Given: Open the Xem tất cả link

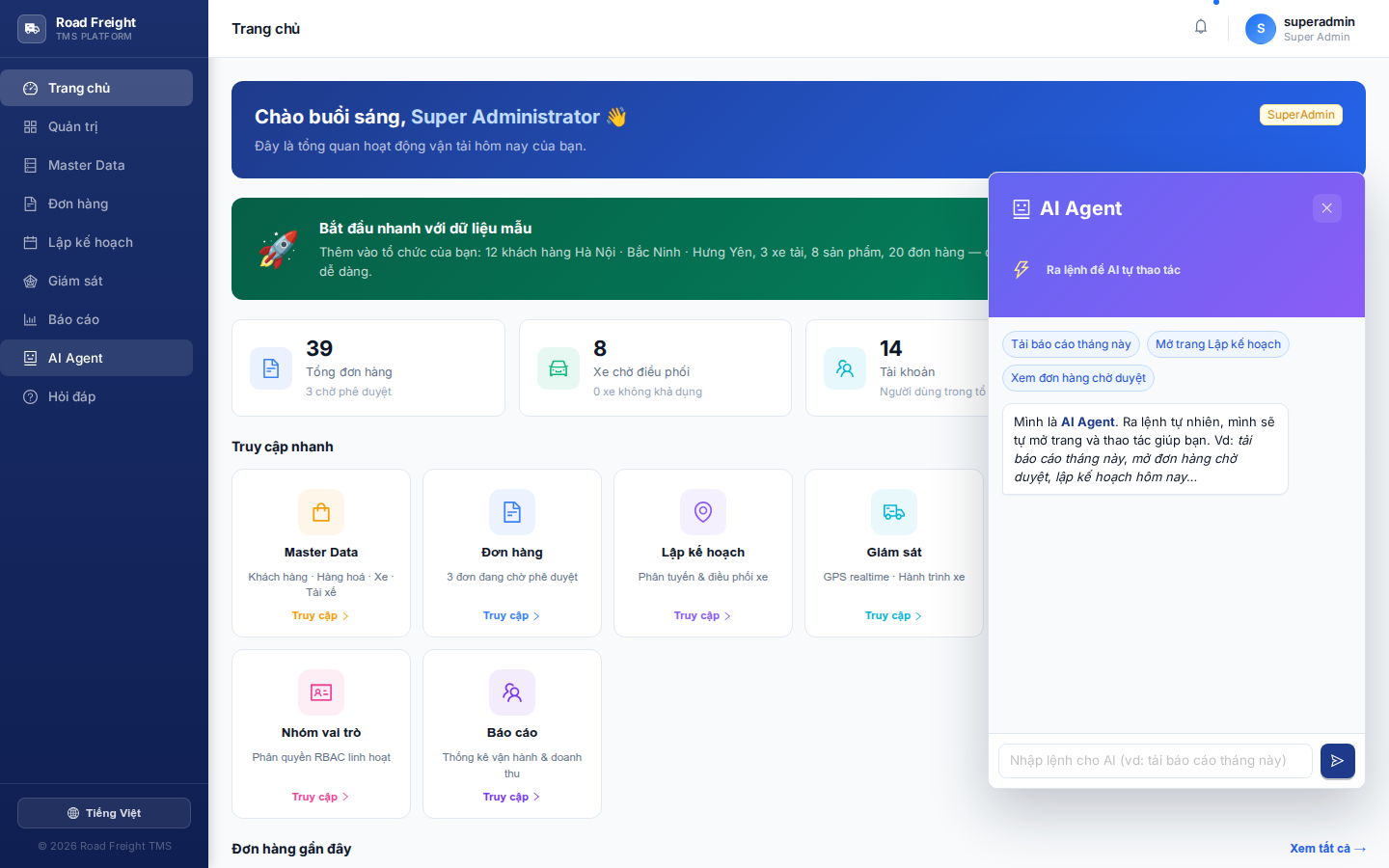Looking at the screenshot, I should tap(1328, 849).
